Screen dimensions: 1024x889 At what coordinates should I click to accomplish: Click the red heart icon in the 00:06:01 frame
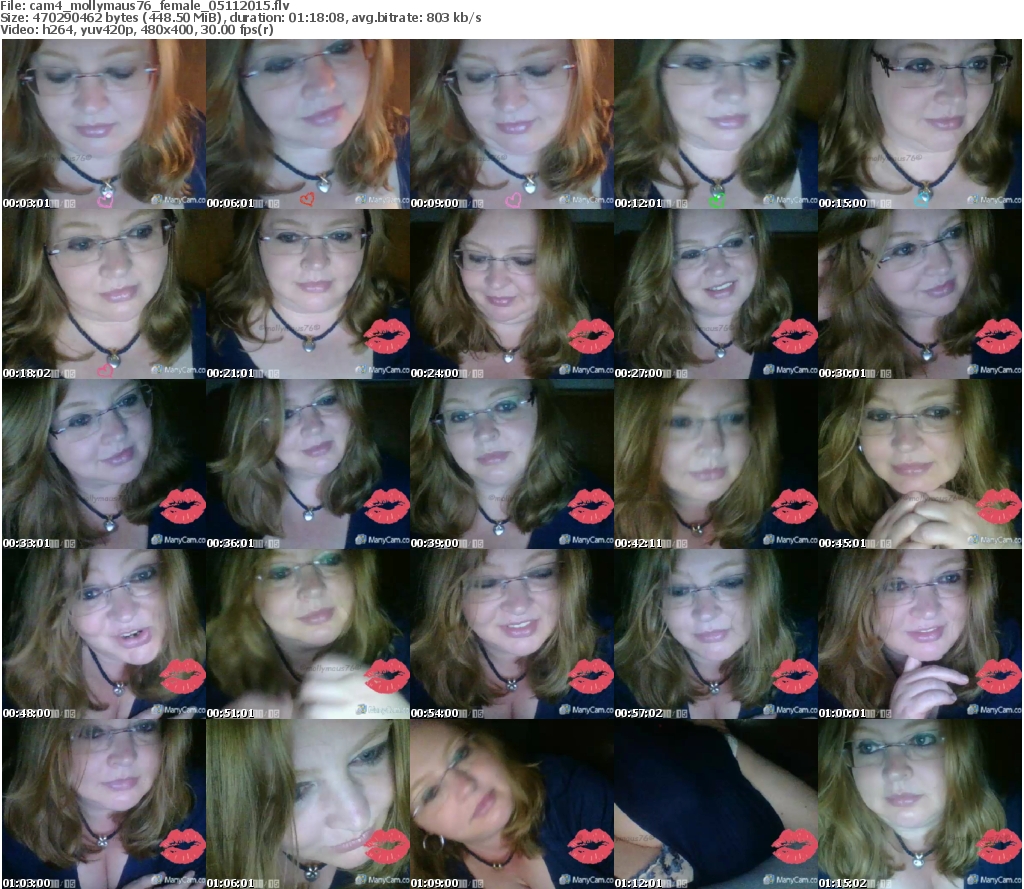pos(307,199)
